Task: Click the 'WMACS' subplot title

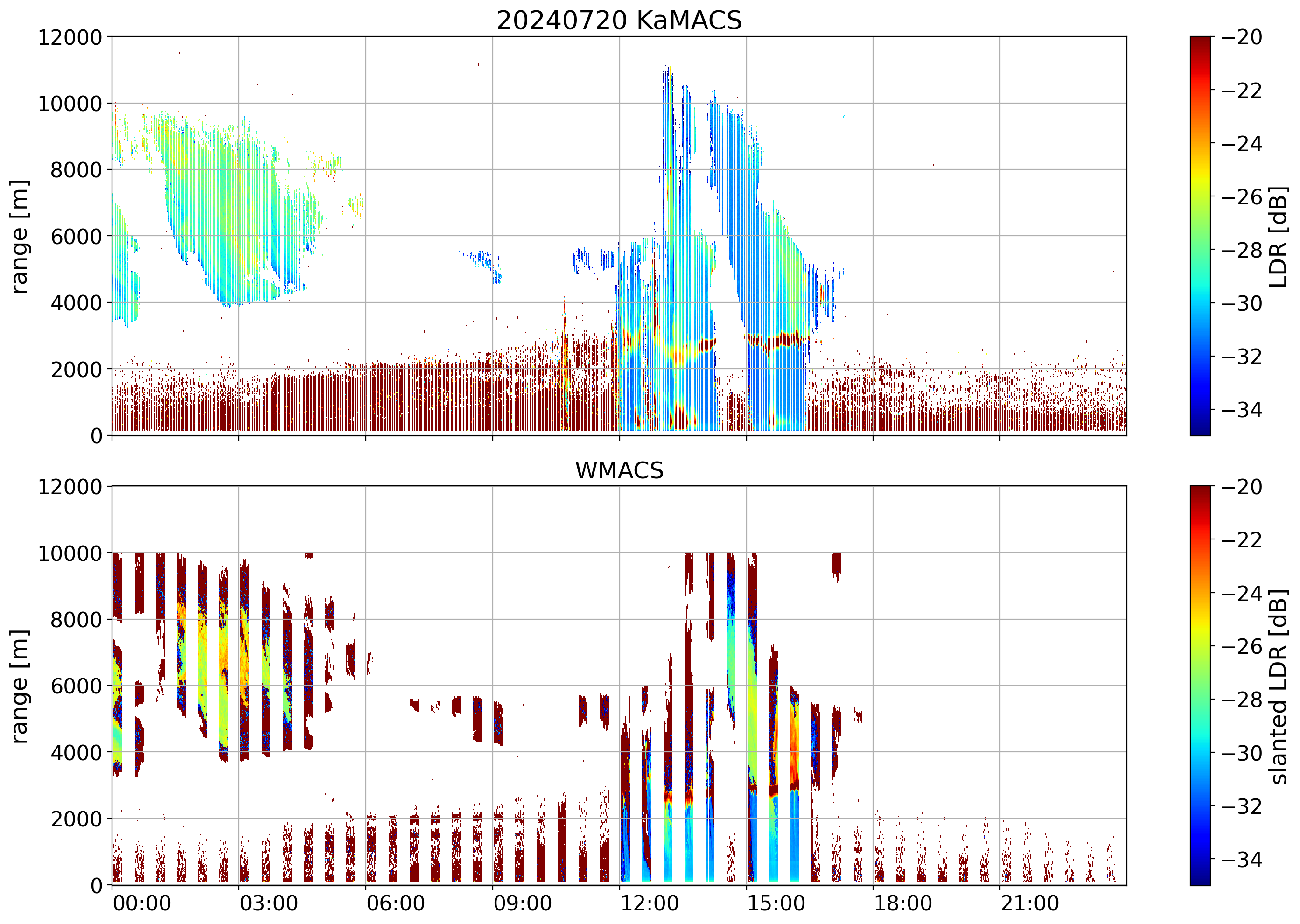Action: point(619,470)
